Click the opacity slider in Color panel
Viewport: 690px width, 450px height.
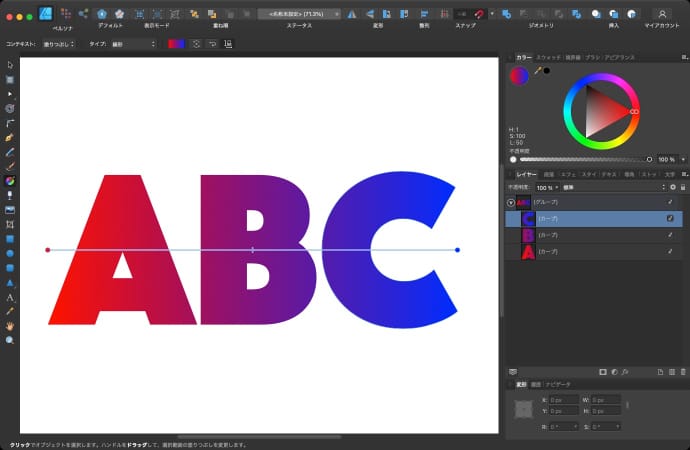click(x=580, y=158)
